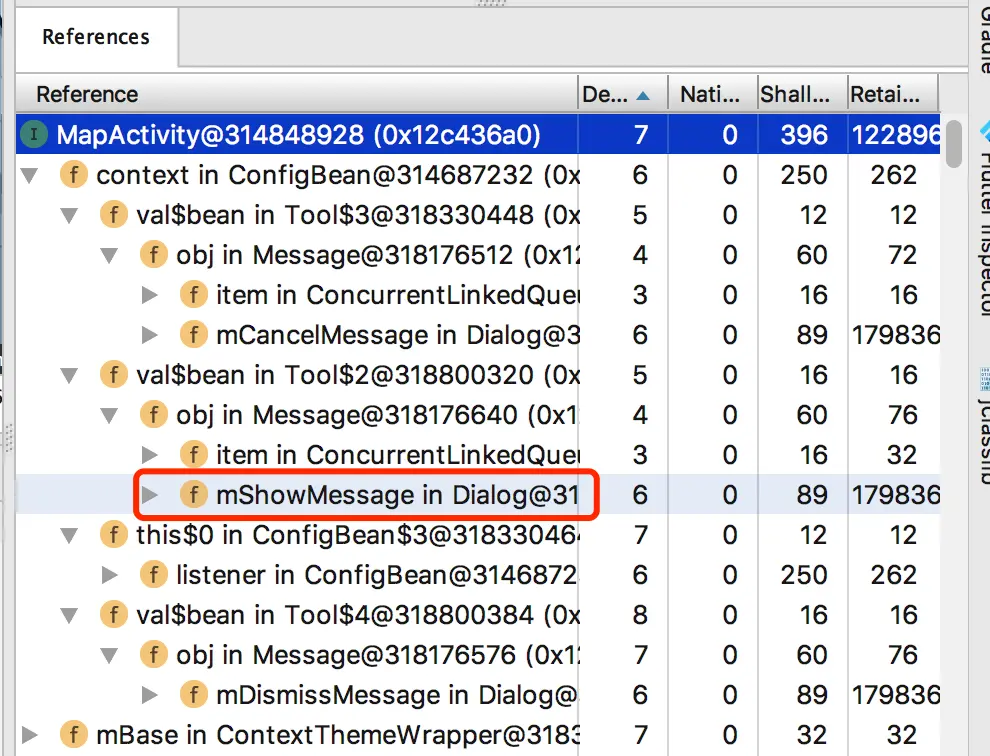Click the field icon of mBase in ContextThemeWrapper
This screenshot has height=756, width=990.
(73, 735)
